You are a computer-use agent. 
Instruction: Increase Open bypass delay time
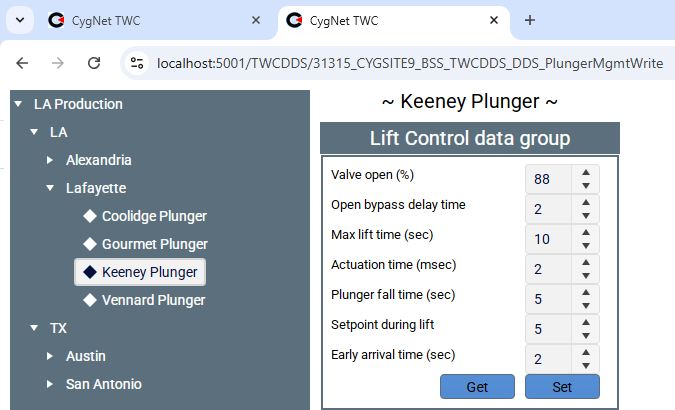point(585,202)
